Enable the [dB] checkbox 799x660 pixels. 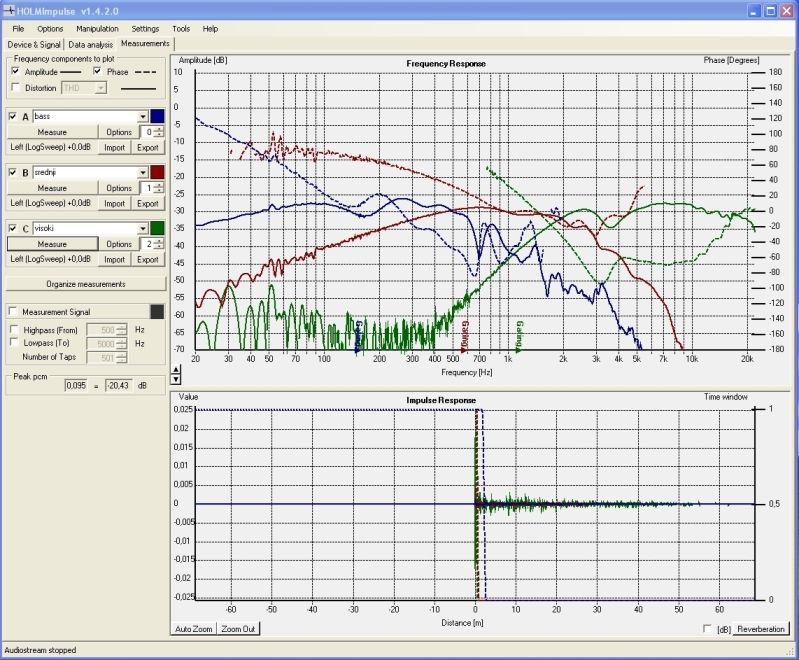pyautogui.click(x=707, y=628)
